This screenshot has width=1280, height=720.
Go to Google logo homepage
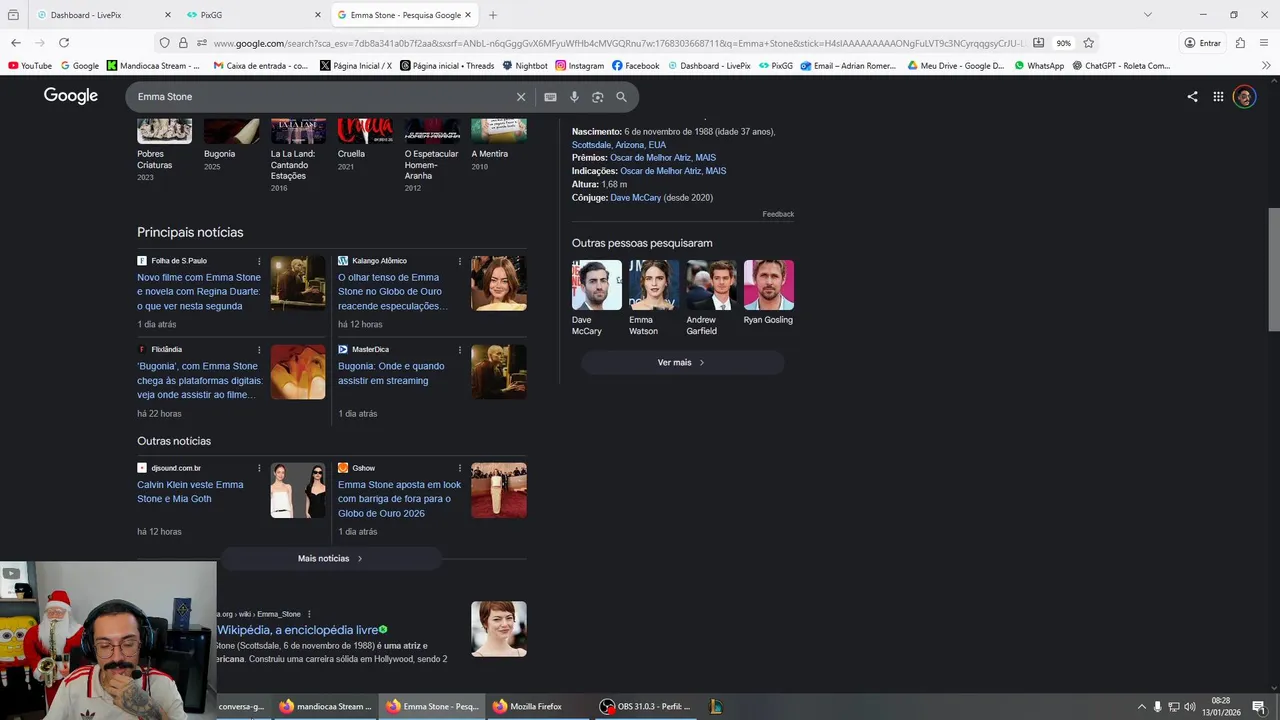click(71, 96)
